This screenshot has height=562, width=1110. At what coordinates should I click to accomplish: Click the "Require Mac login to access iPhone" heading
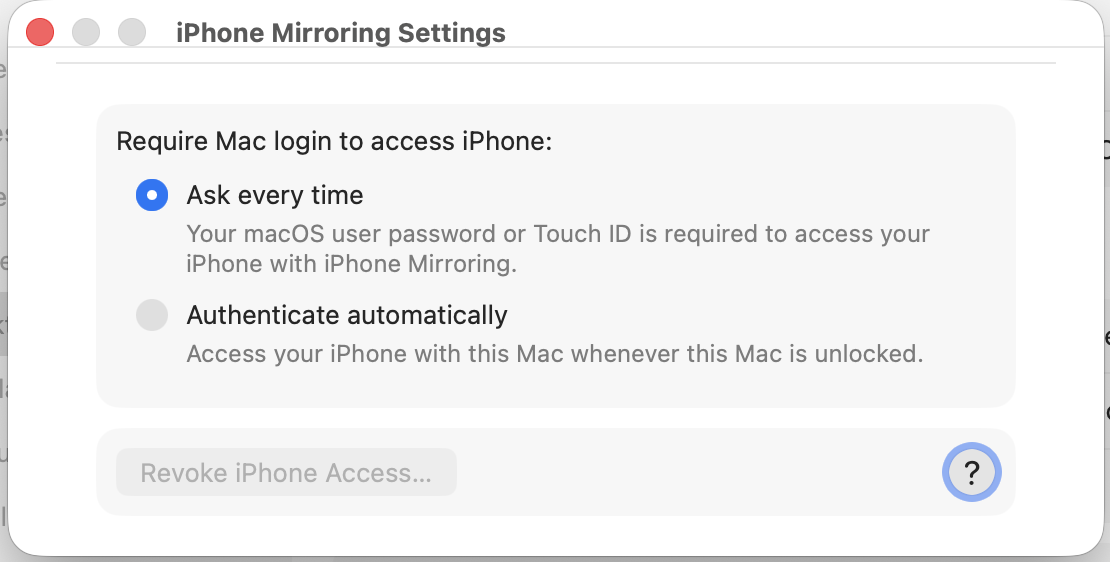click(x=334, y=141)
